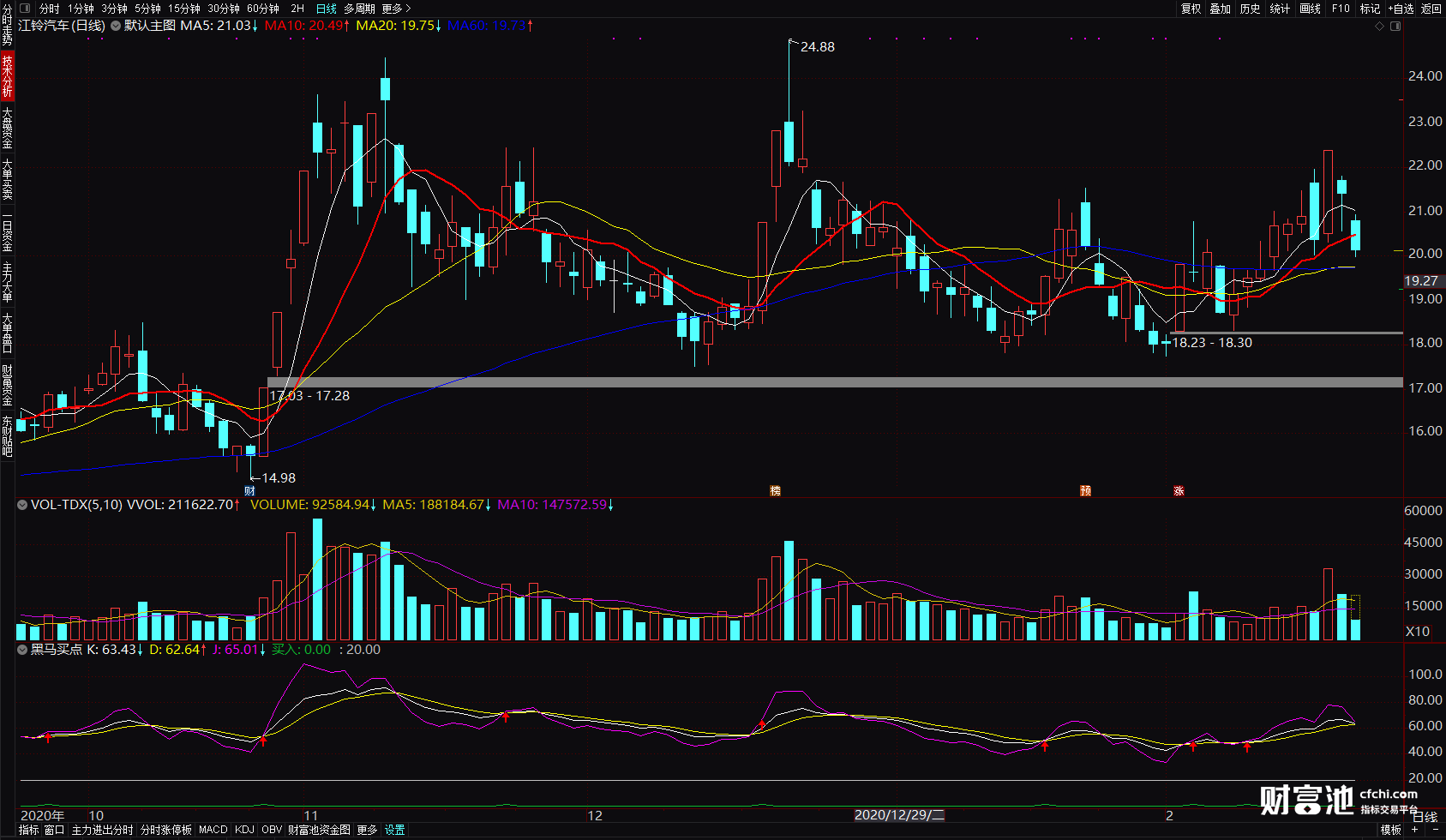The width and height of the screenshot is (1446, 840).
Task: Select the 日线 daily period tab
Action: pos(327,9)
